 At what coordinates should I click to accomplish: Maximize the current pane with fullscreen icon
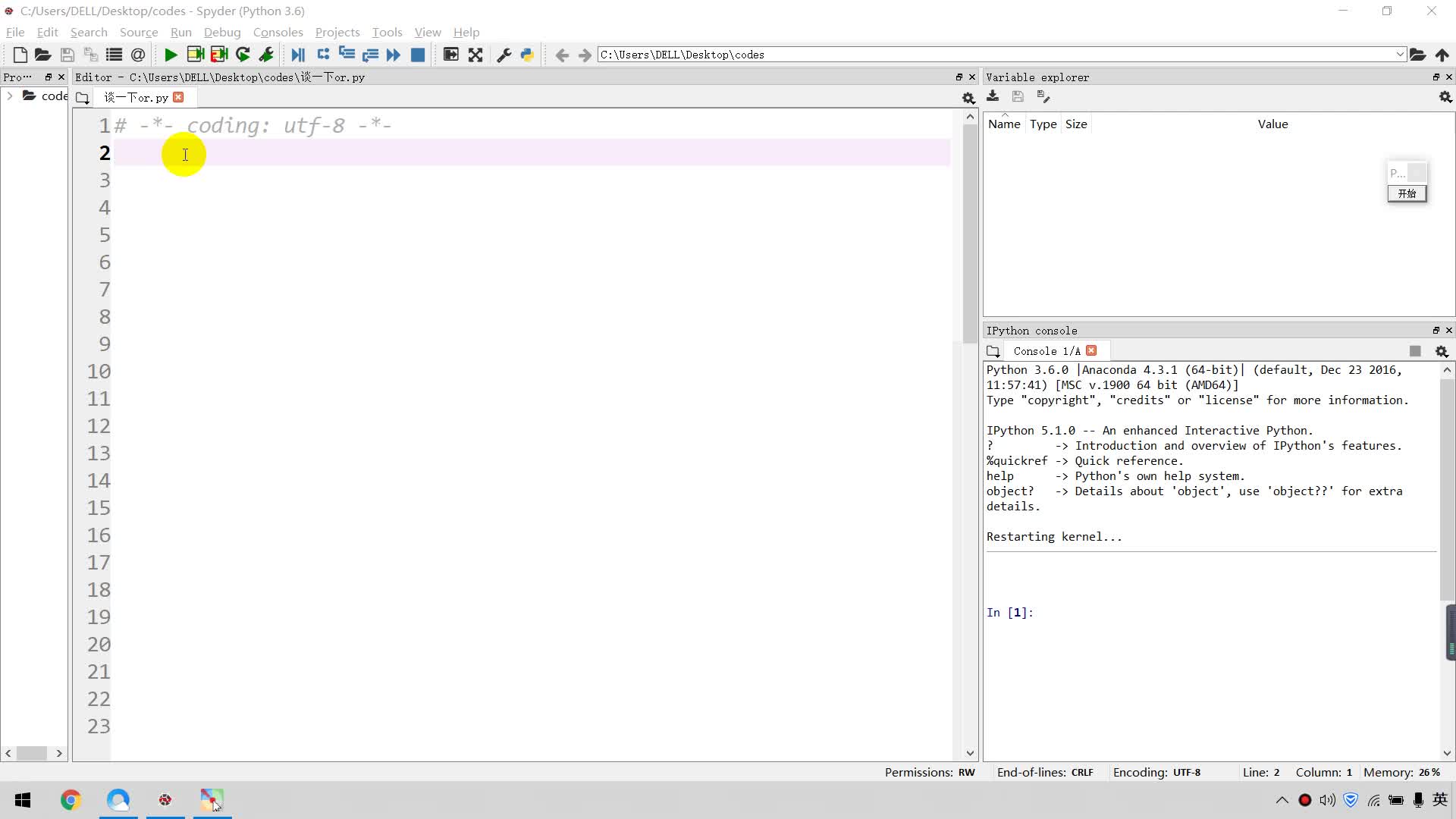click(x=475, y=55)
